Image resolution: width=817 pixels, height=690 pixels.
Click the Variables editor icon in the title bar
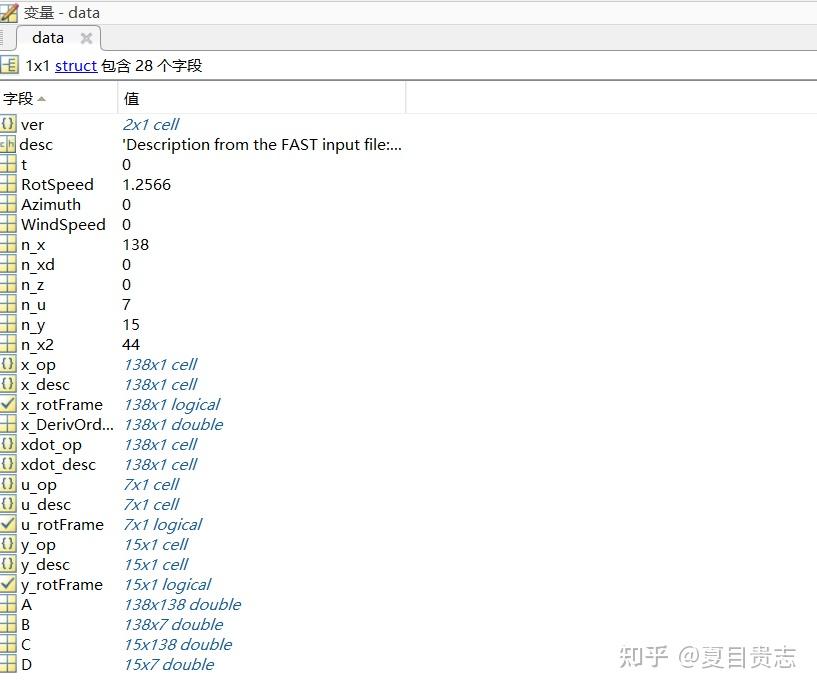tap(10, 11)
